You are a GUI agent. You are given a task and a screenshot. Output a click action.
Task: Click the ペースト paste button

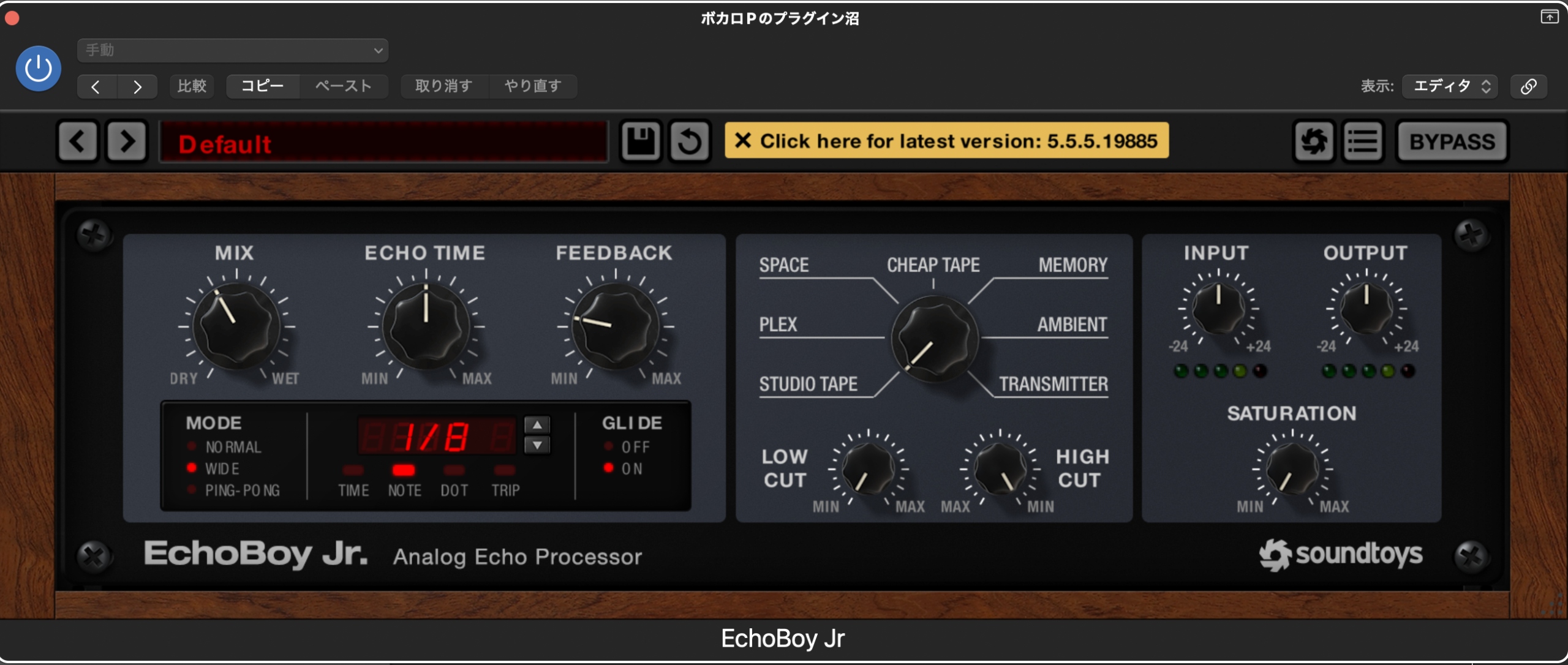tap(344, 86)
